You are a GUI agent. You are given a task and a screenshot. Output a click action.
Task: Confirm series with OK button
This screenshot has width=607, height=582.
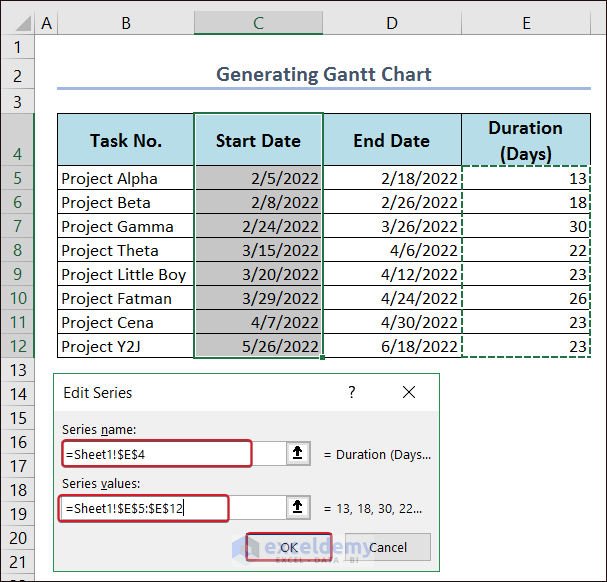pos(289,547)
